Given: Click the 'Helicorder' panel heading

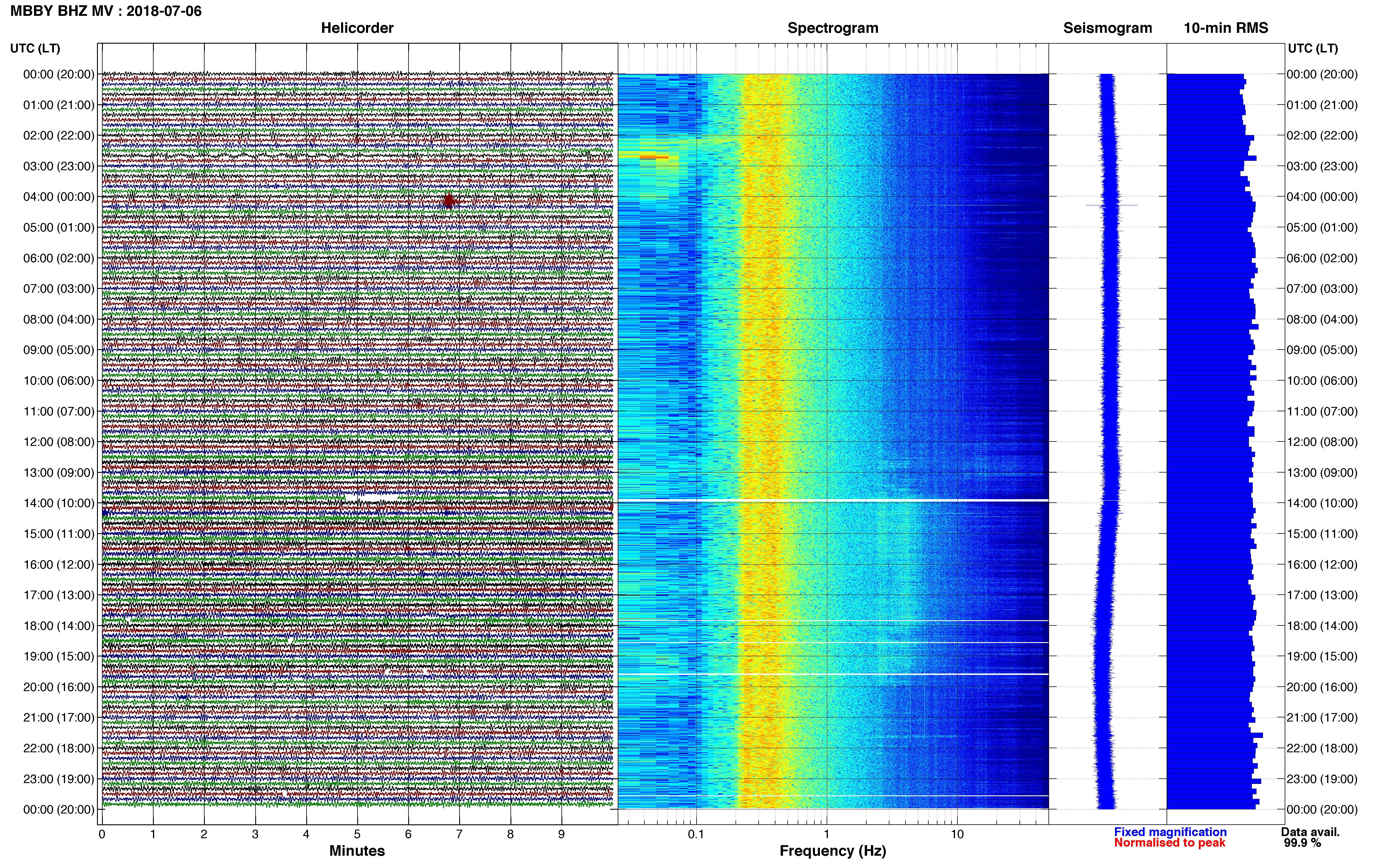Looking at the screenshot, I should pos(357,28).
